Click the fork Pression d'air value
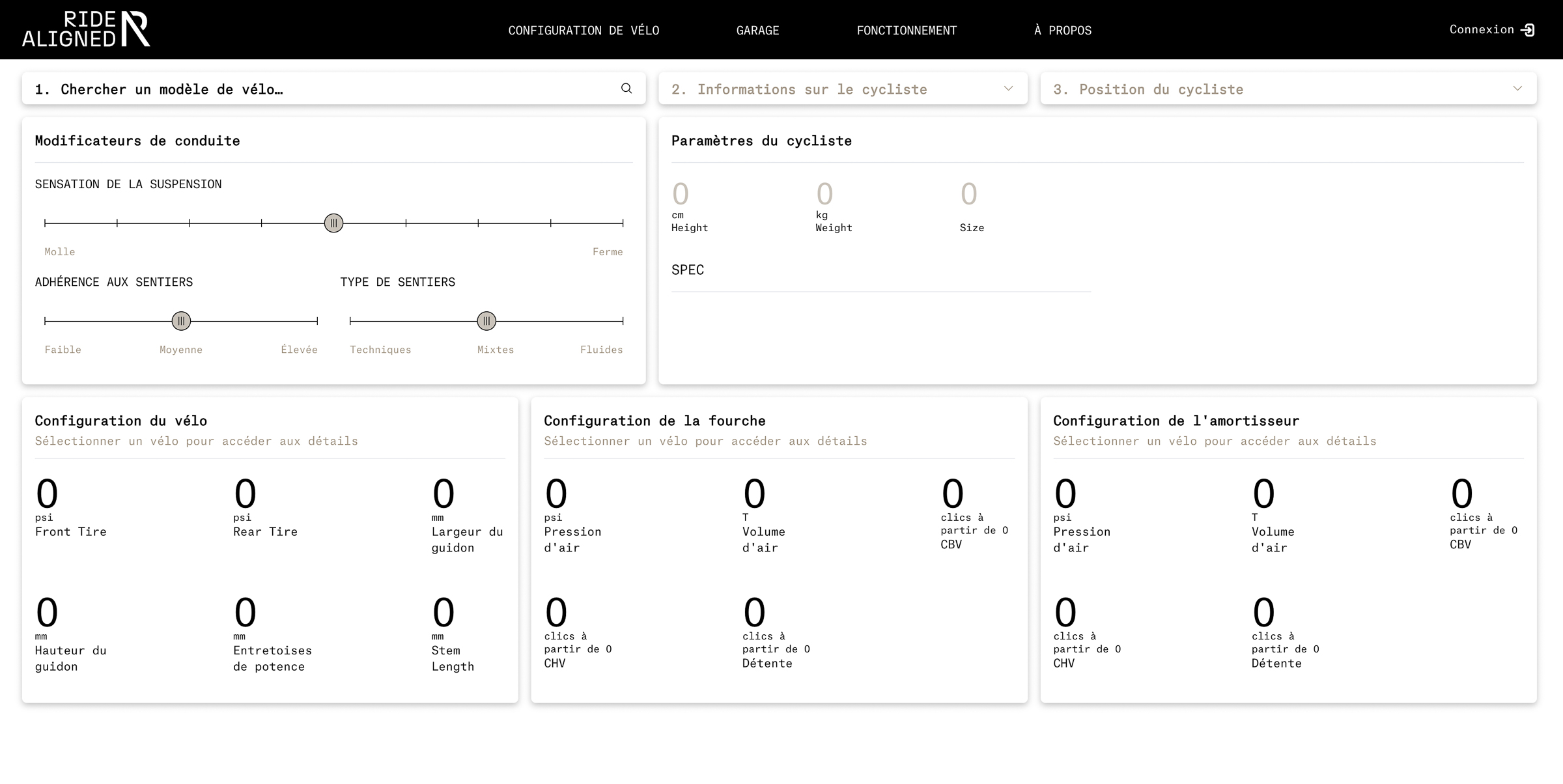1563x784 pixels. click(x=556, y=494)
